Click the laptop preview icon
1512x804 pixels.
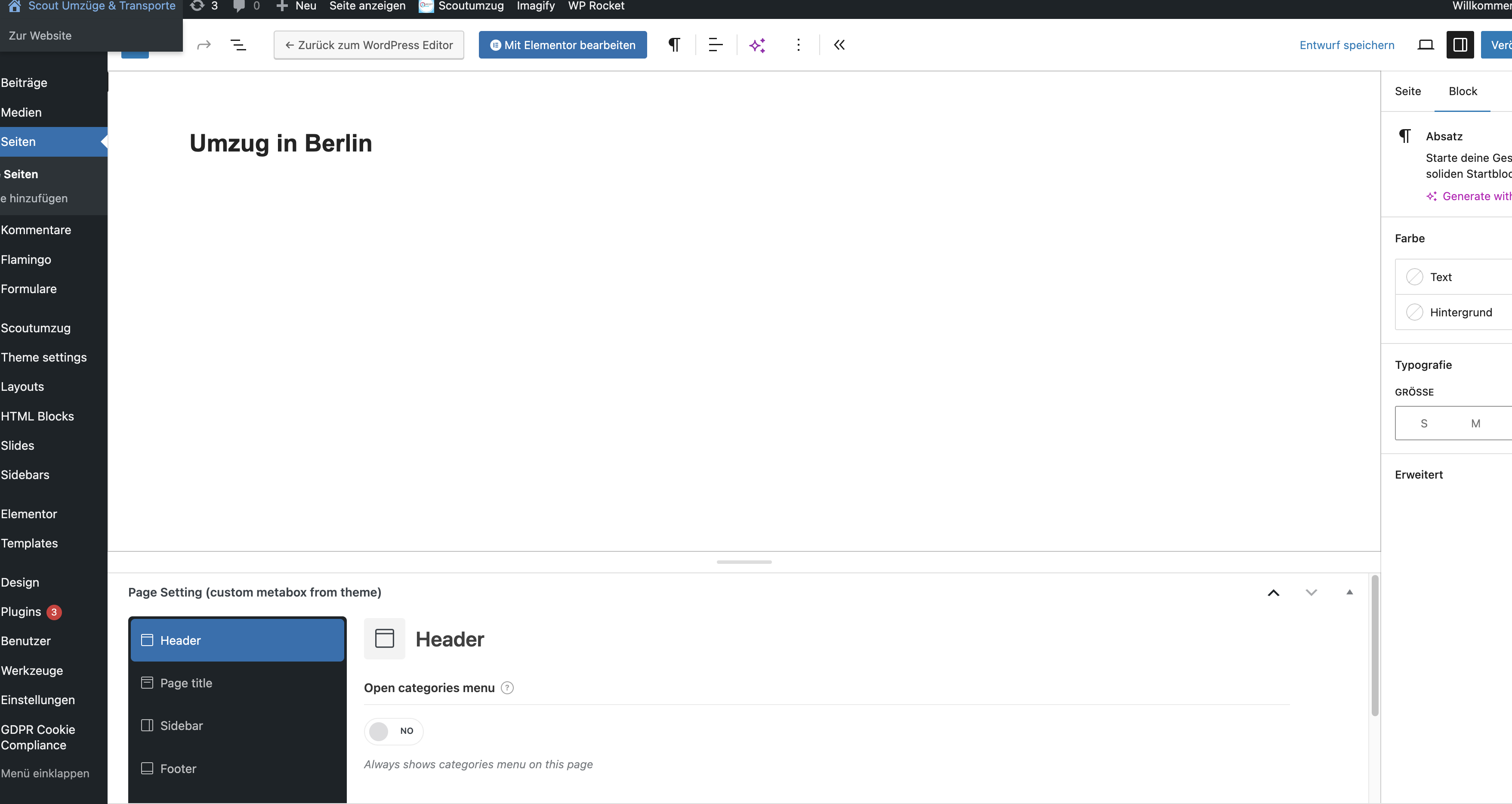(1425, 45)
